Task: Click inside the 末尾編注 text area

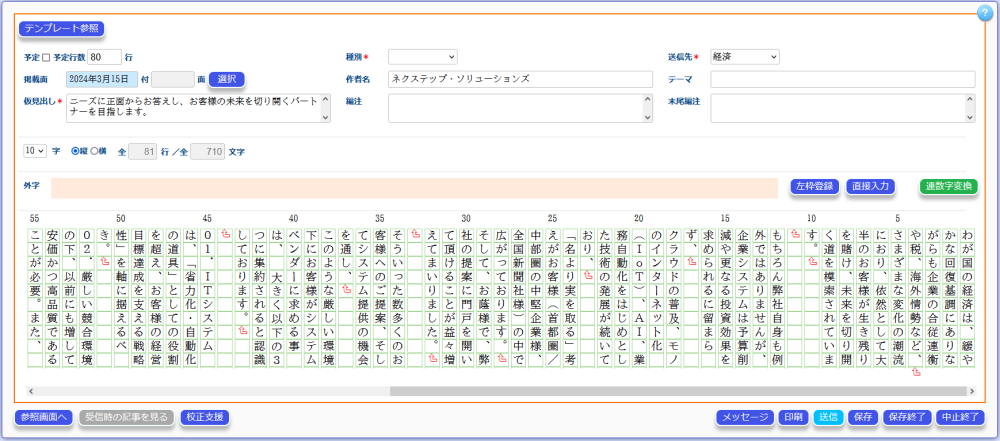Action: click(x=839, y=108)
